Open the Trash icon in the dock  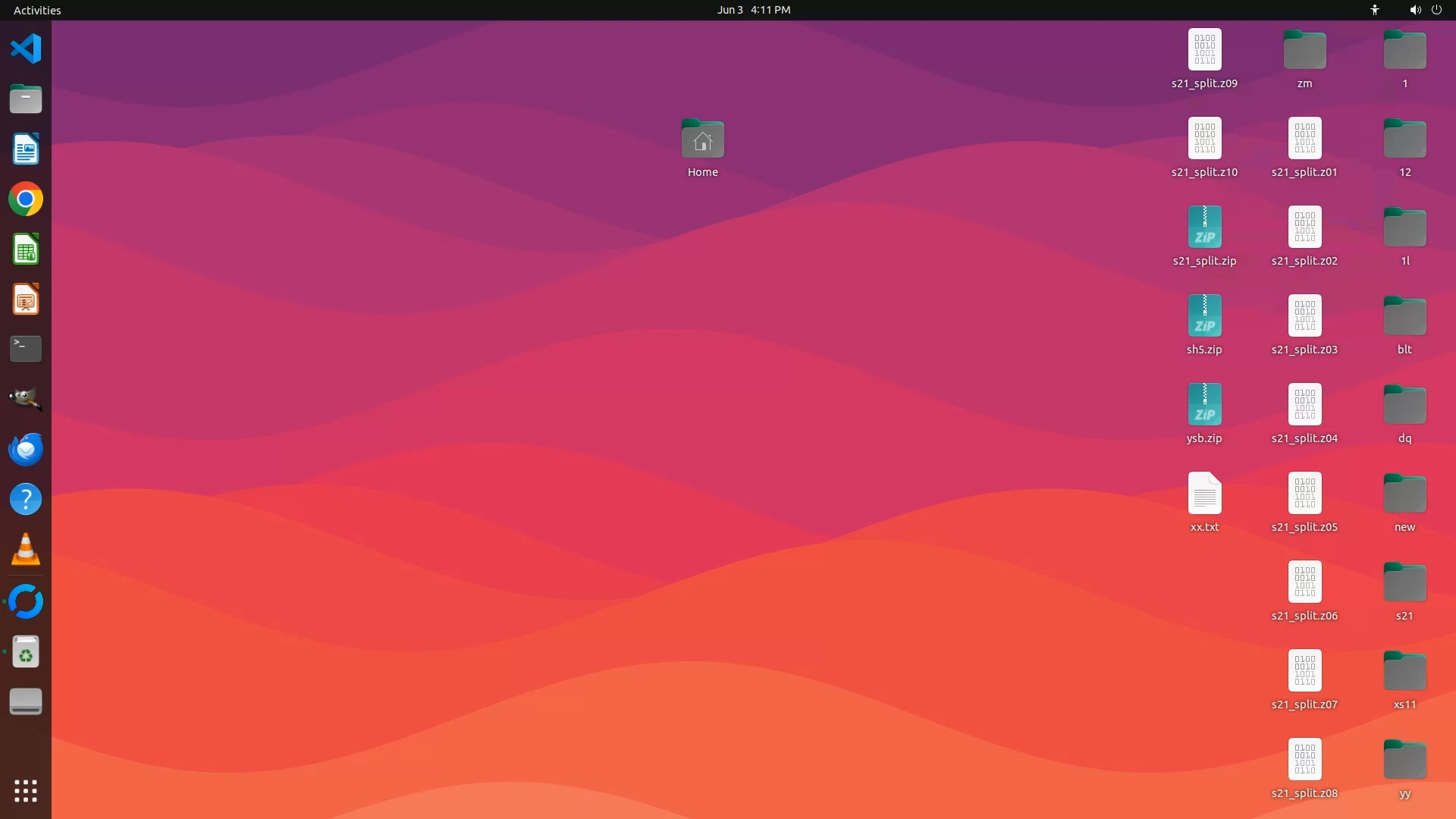click(26, 652)
